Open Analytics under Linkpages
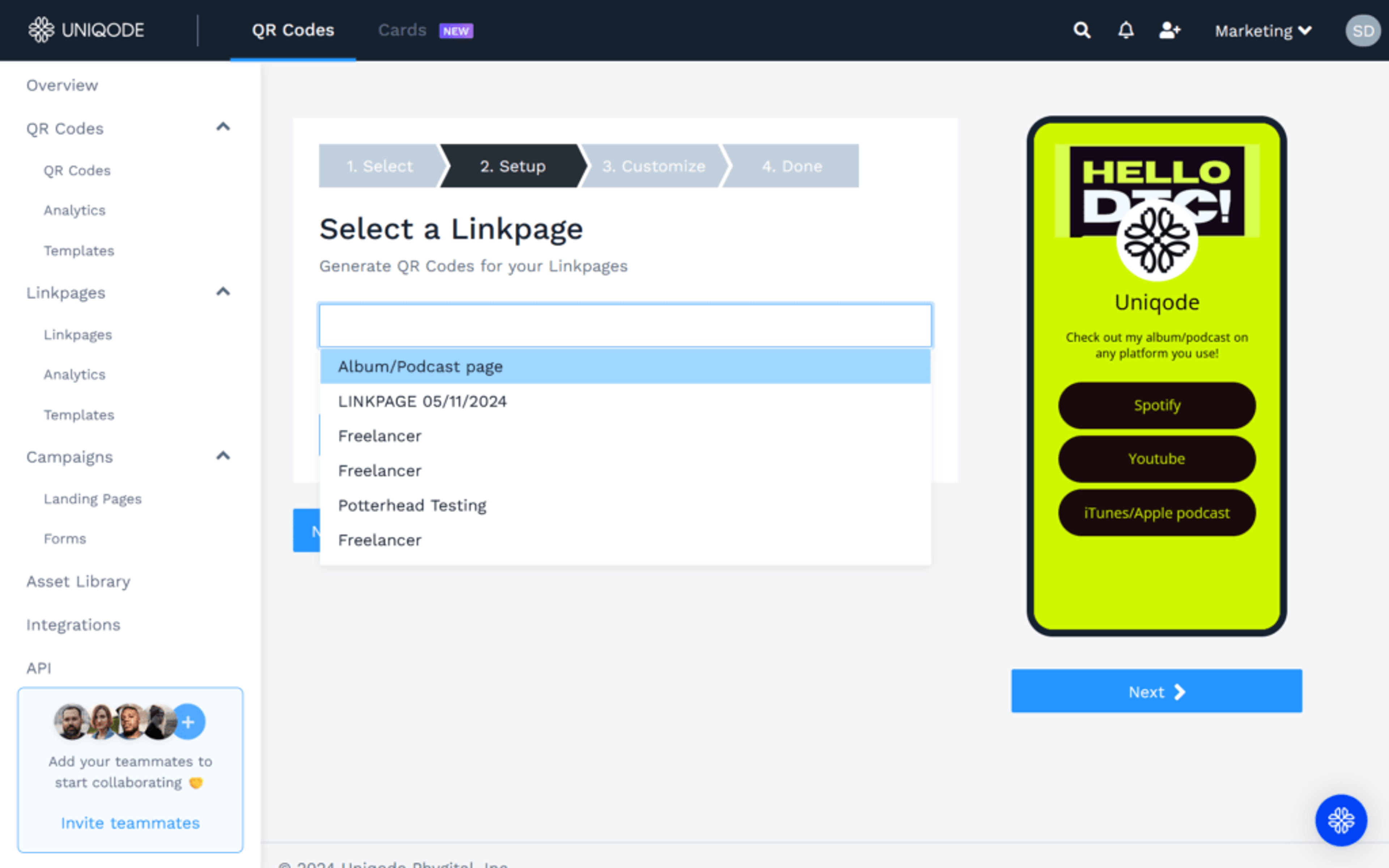This screenshot has height=868, width=1389. click(75, 374)
